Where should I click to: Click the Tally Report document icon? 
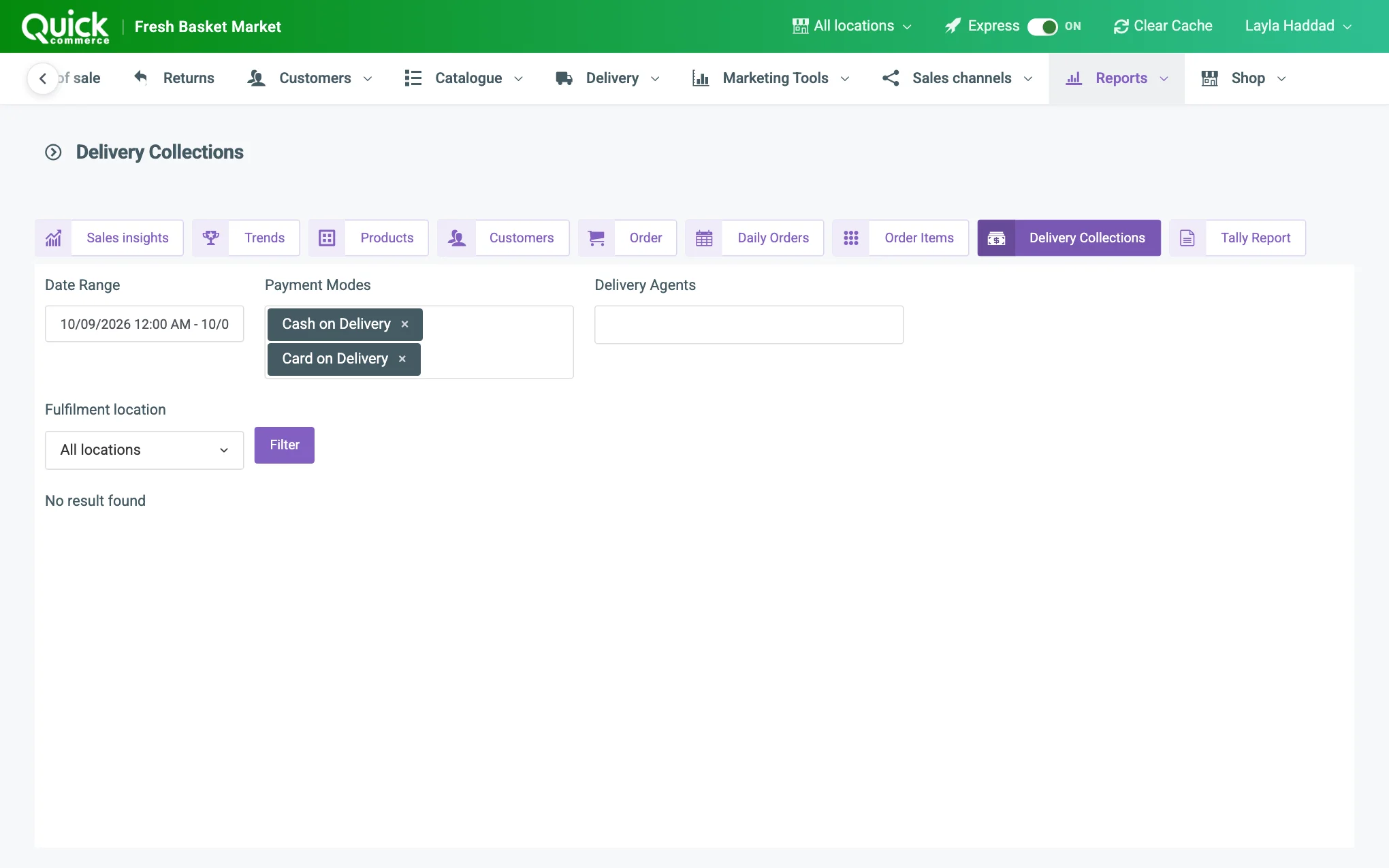coord(1187,238)
